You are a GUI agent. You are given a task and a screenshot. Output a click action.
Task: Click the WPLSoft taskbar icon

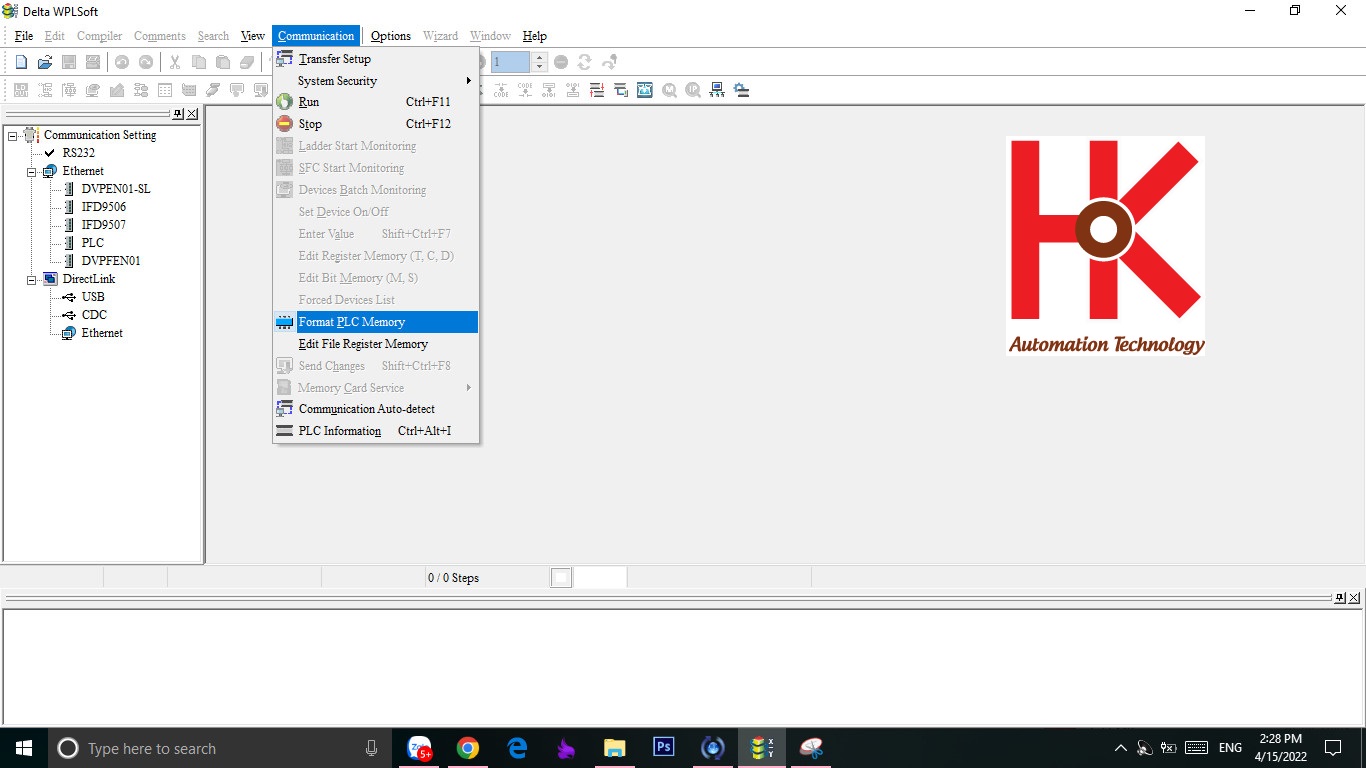click(x=762, y=748)
